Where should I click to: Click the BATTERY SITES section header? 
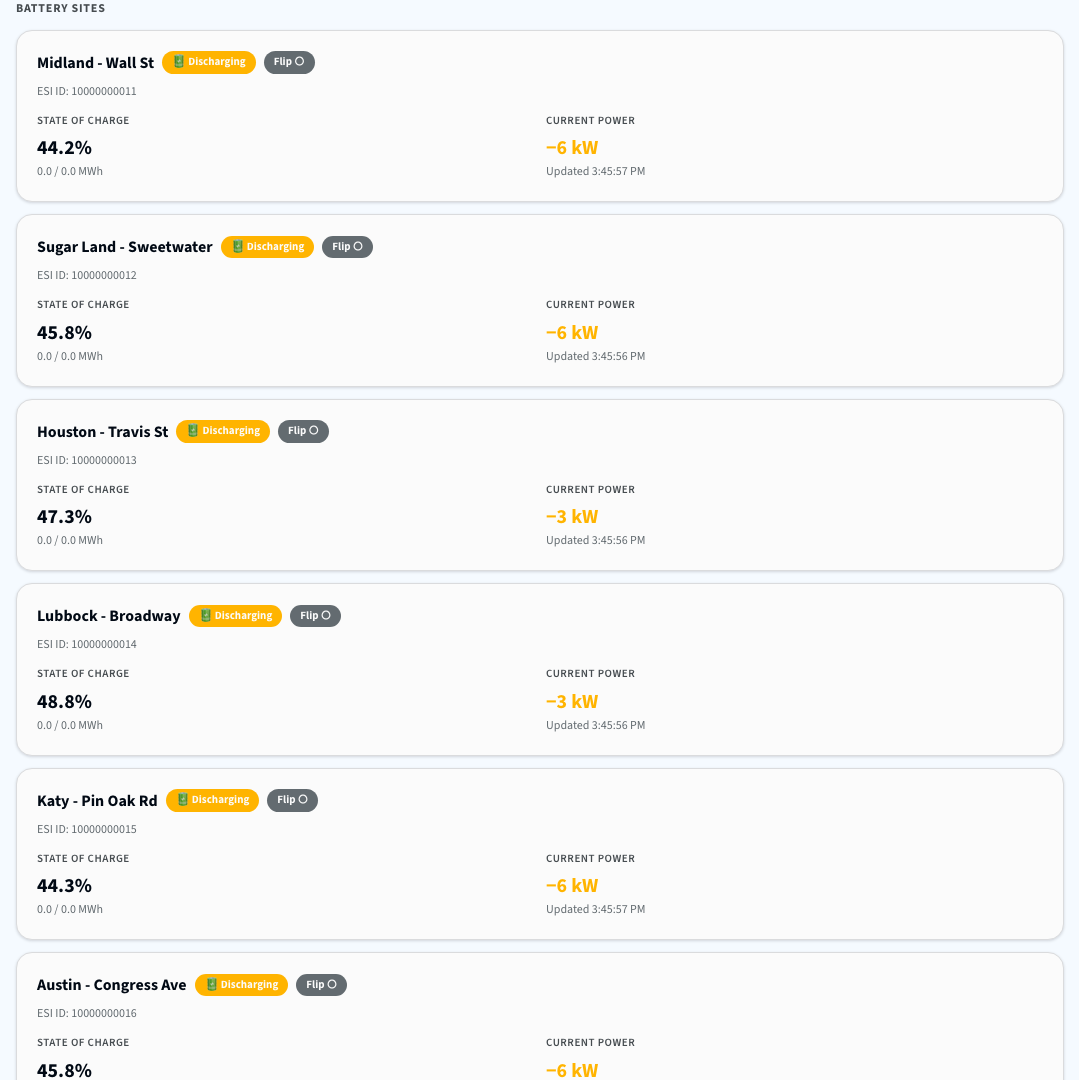60,8
